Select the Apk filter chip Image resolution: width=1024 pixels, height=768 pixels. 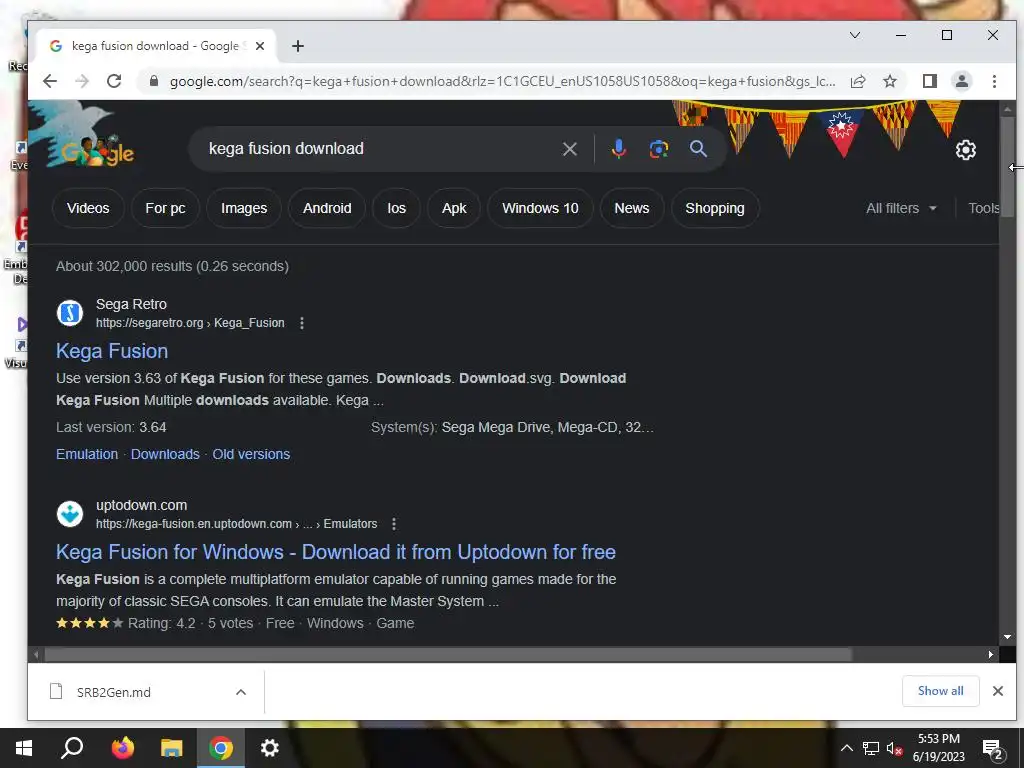454,208
